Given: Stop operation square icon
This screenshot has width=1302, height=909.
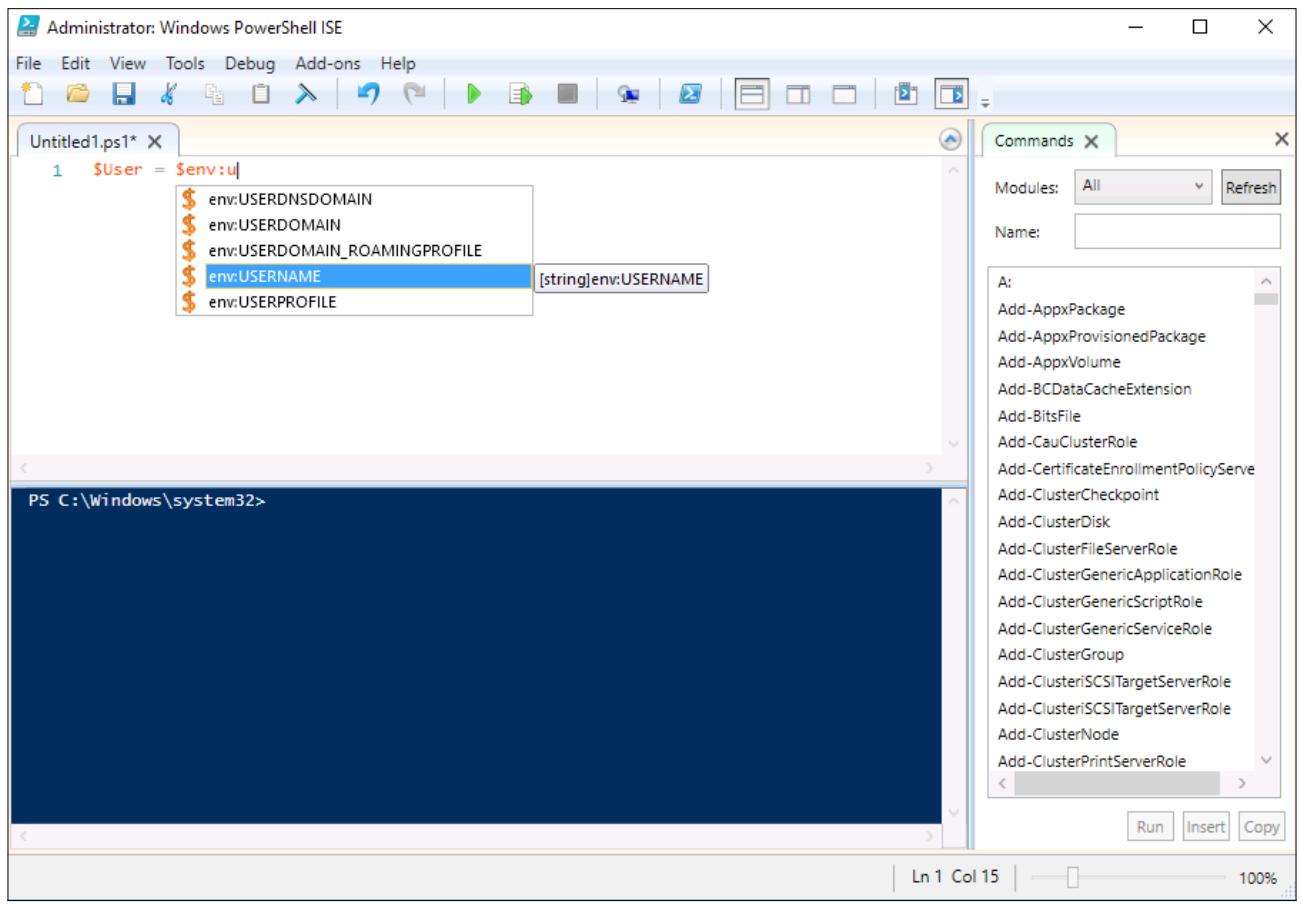Looking at the screenshot, I should (567, 93).
